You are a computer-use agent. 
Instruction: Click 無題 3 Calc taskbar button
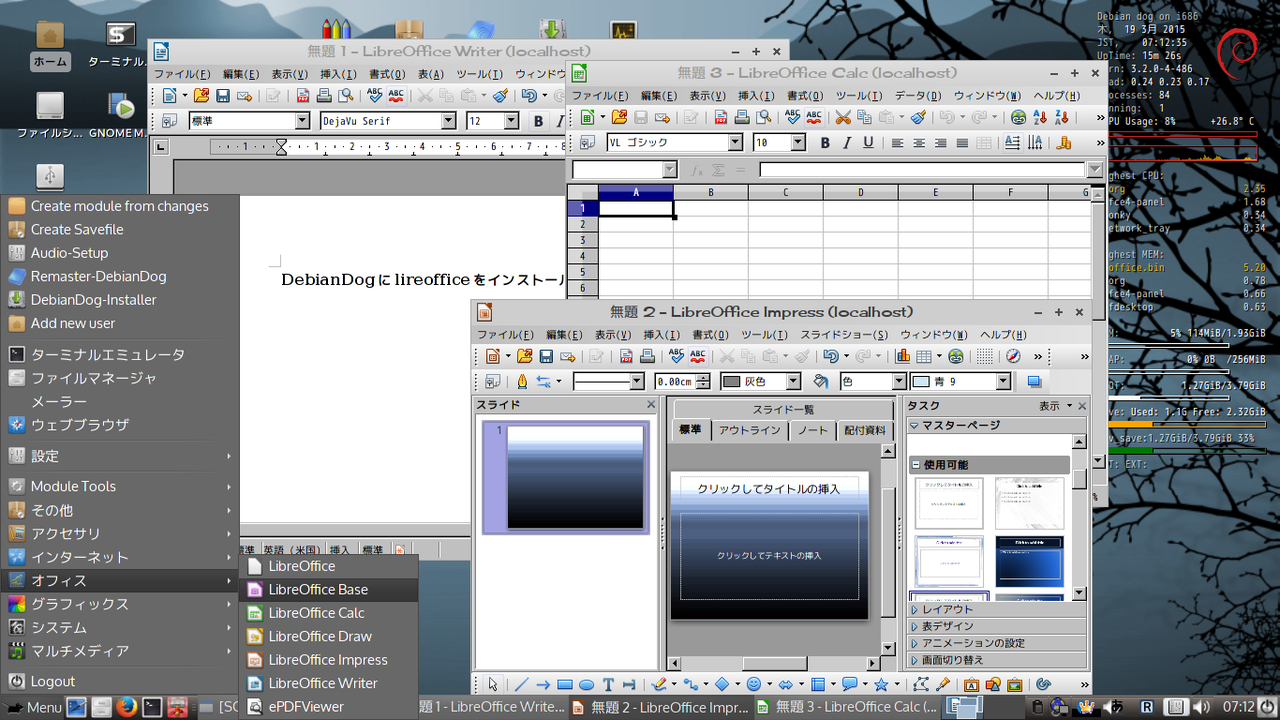point(847,707)
